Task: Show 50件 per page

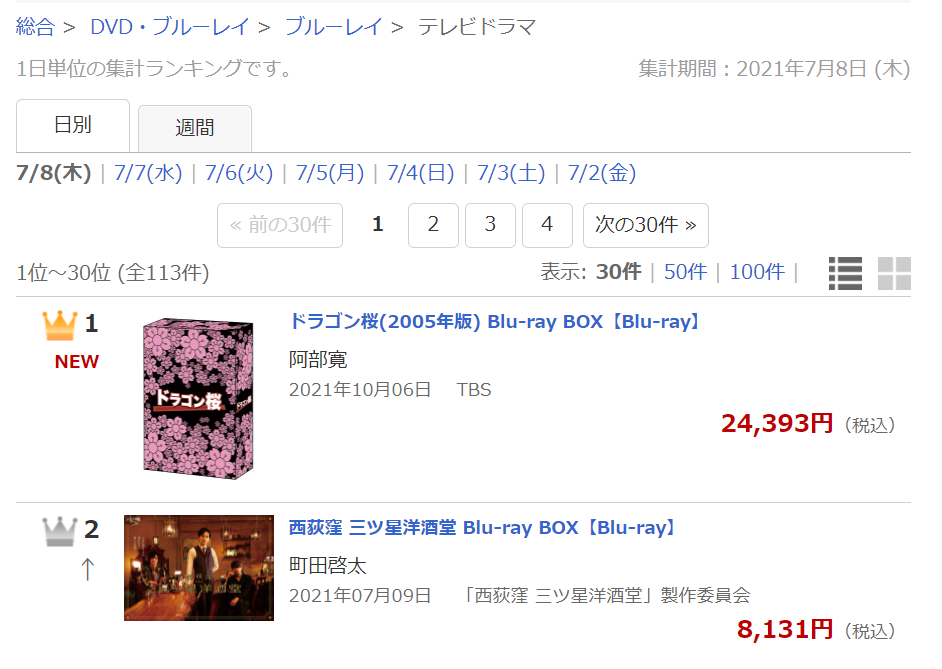Action: click(x=685, y=272)
